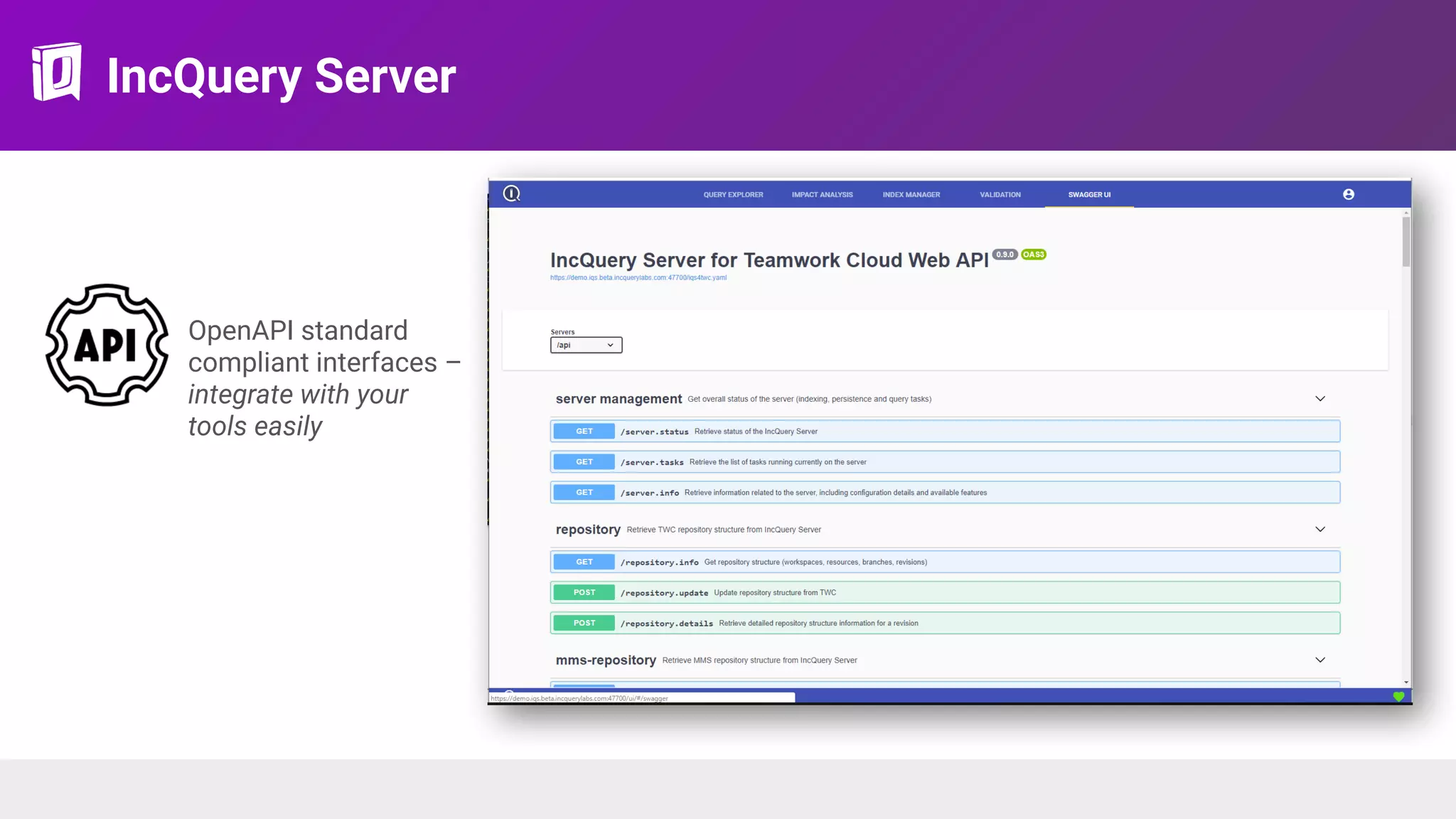This screenshot has width=1456, height=819.
Task: Open the iqs4twc.yaml specification link
Action: [x=638, y=278]
